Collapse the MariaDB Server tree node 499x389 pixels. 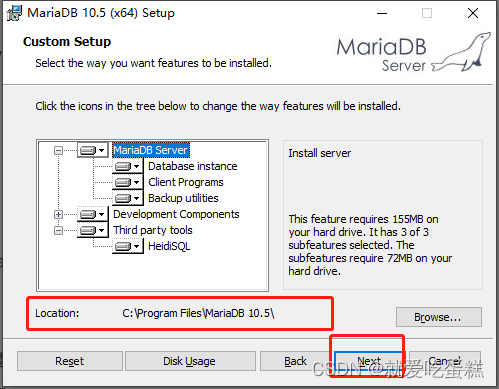pos(58,151)
